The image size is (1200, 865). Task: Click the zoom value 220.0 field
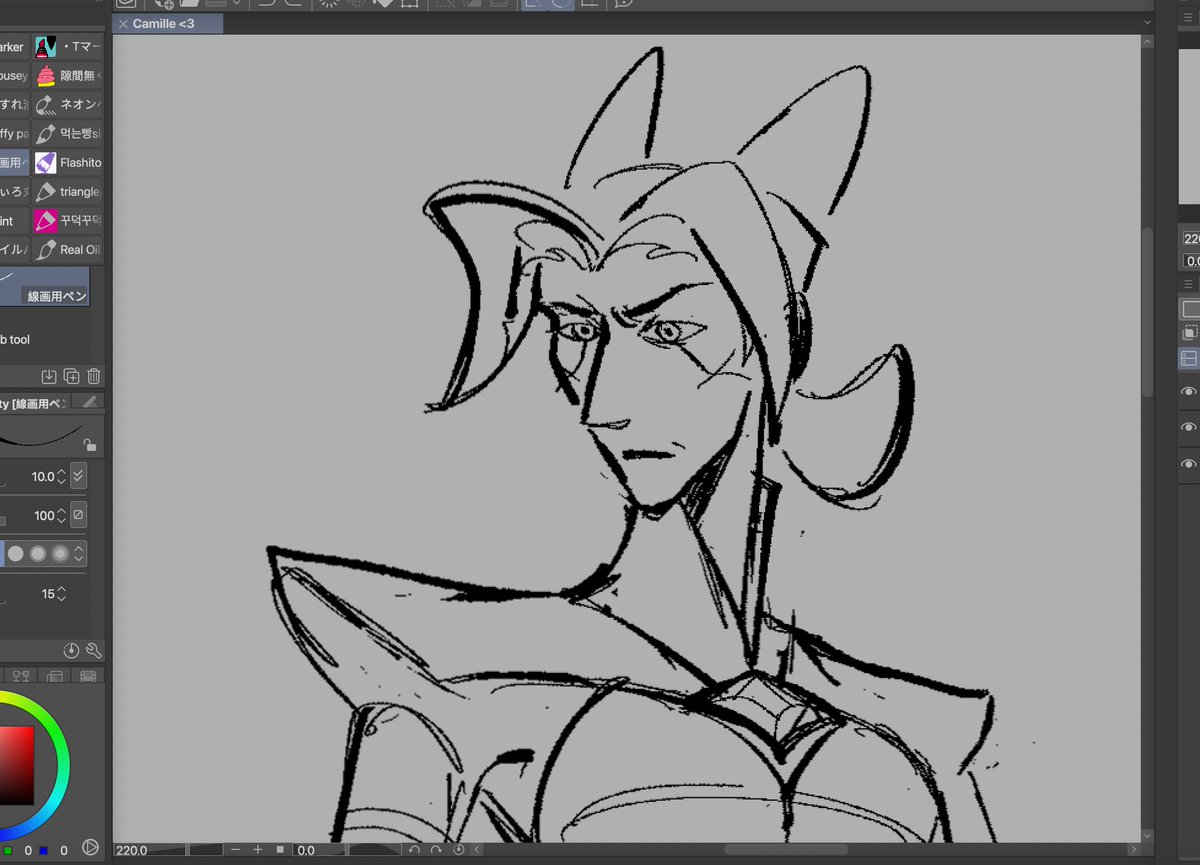click(x=150, y=850)
